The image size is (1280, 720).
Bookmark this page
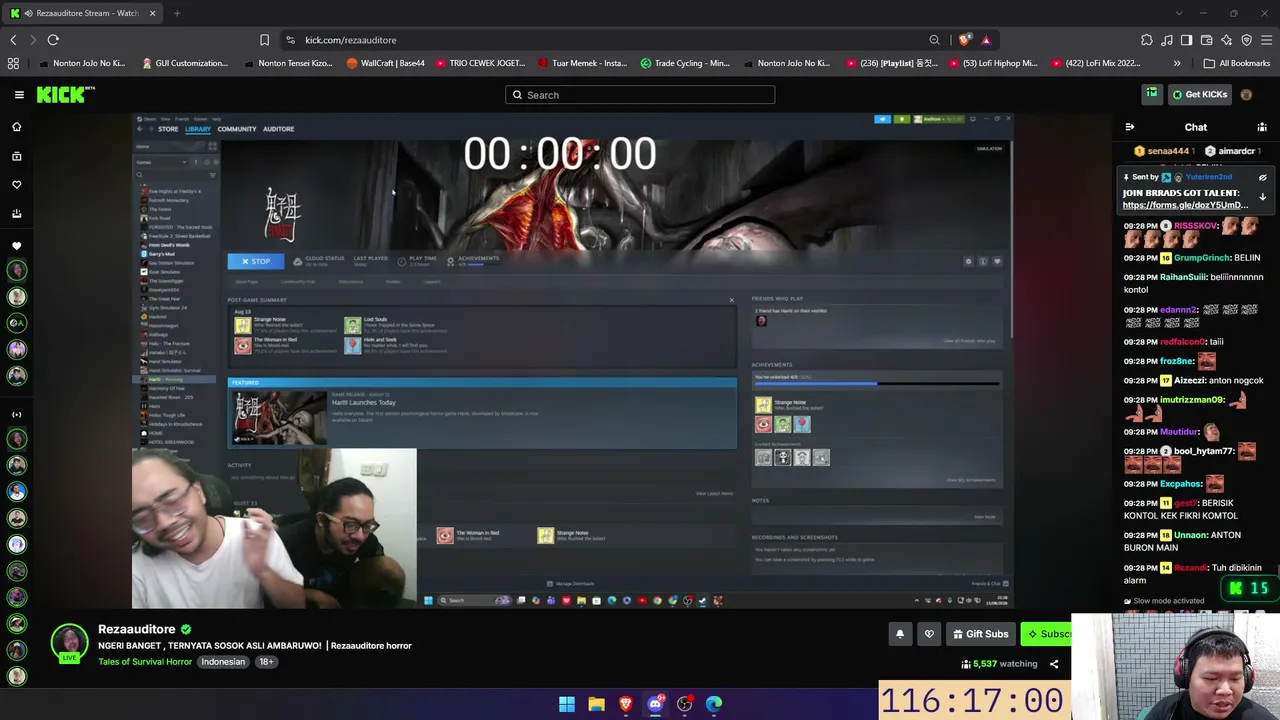click(264, 40)
